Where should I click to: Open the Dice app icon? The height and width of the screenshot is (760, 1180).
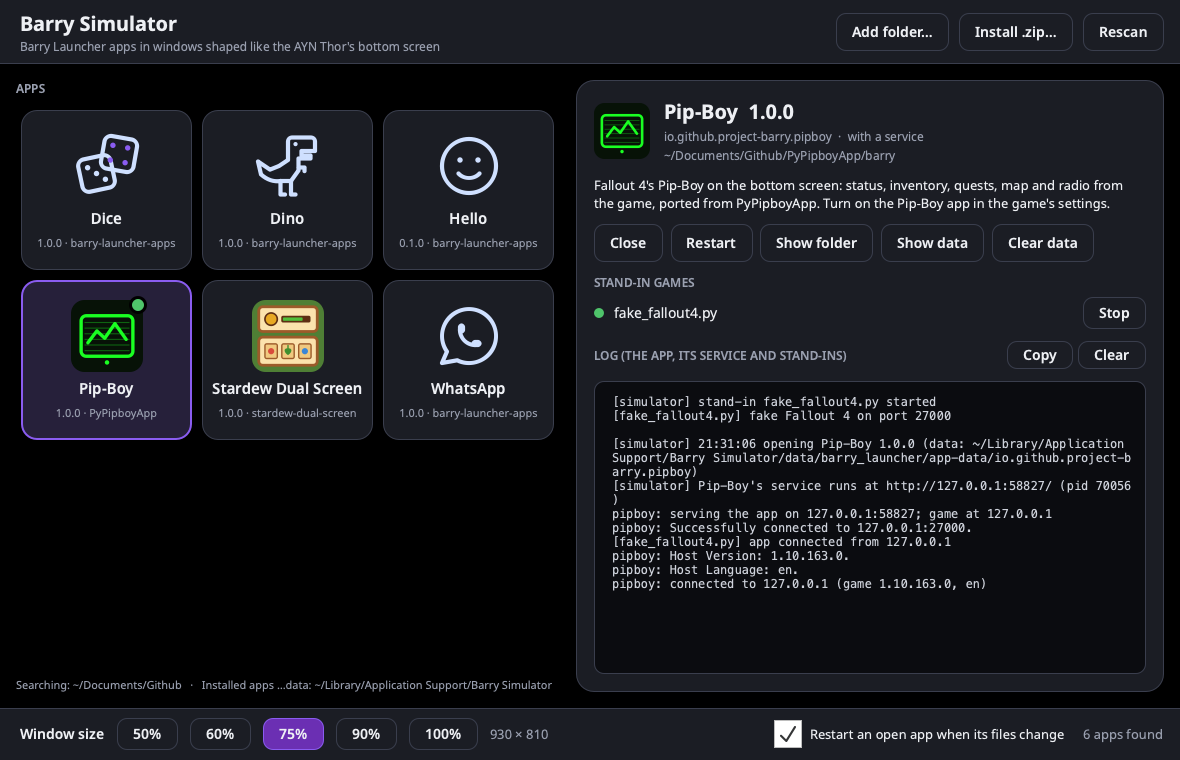click(x=107, y=163)
